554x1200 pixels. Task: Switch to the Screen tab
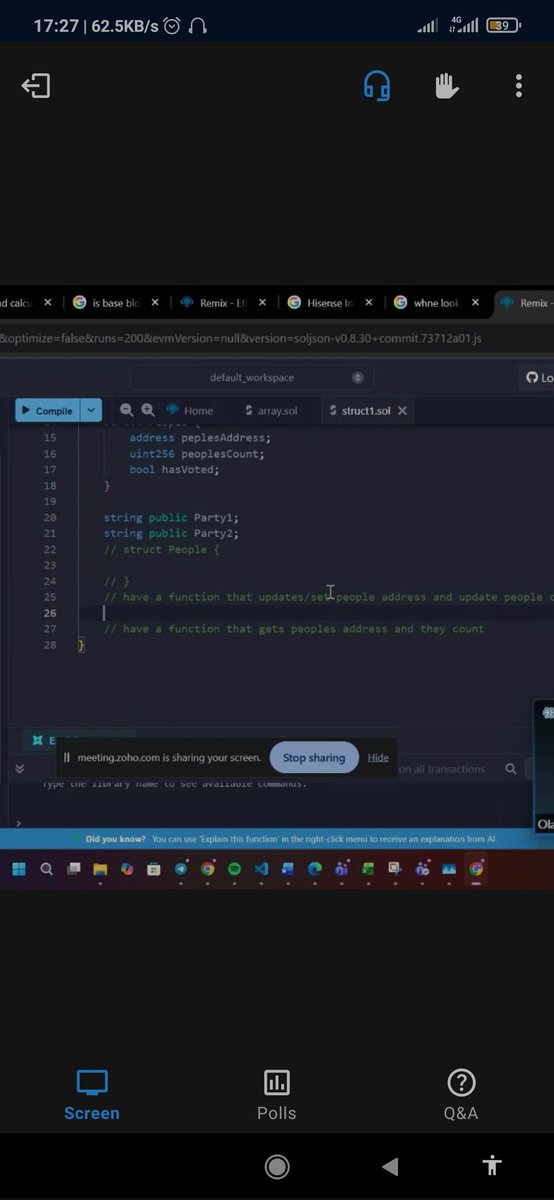click(92, 1094)
